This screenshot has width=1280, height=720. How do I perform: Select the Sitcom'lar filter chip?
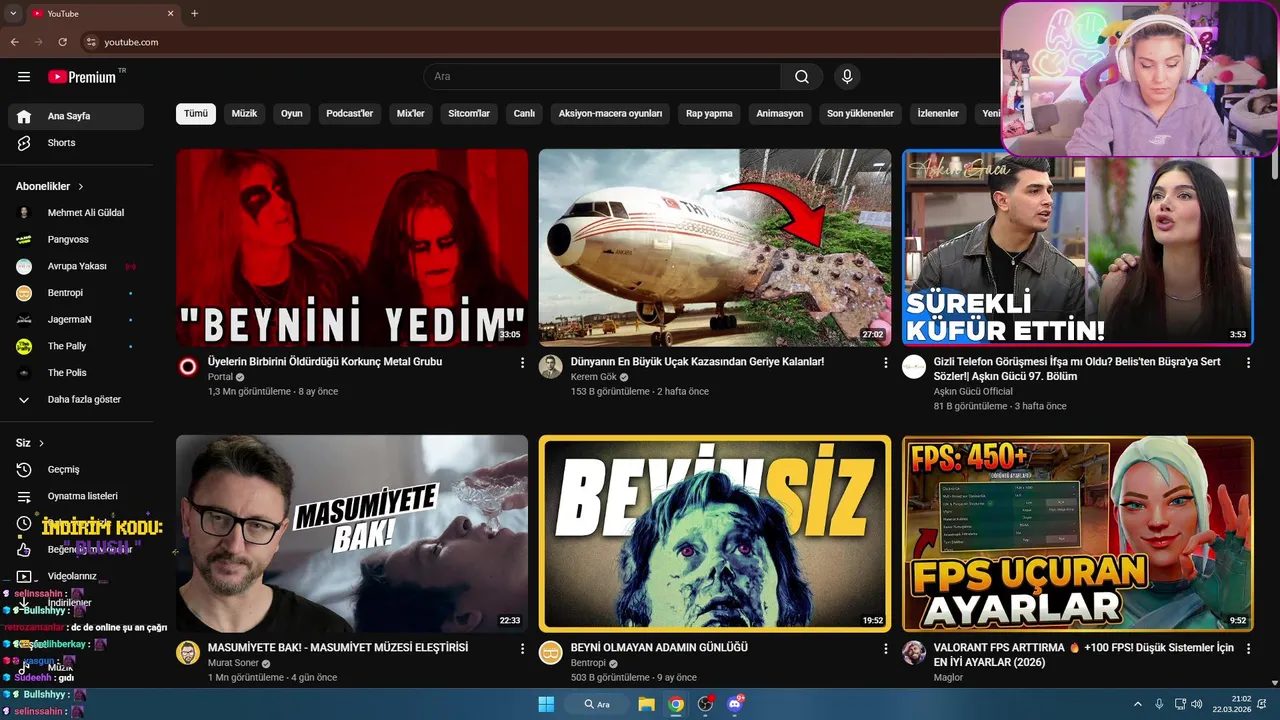click(x=469, y=114)
